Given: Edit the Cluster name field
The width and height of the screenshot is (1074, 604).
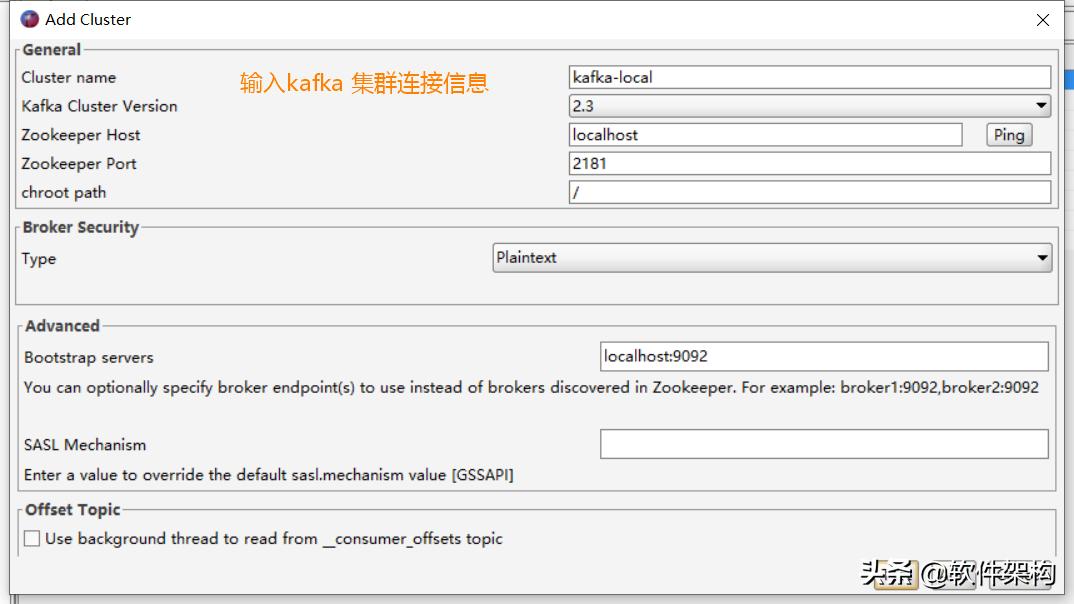Looking at the screenshot, I should tap(810, 77).
